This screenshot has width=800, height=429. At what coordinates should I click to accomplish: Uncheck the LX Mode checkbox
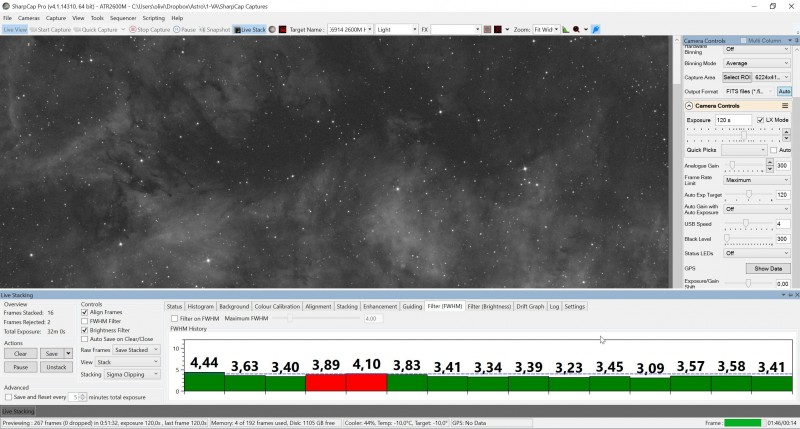[x=760, y=120]
